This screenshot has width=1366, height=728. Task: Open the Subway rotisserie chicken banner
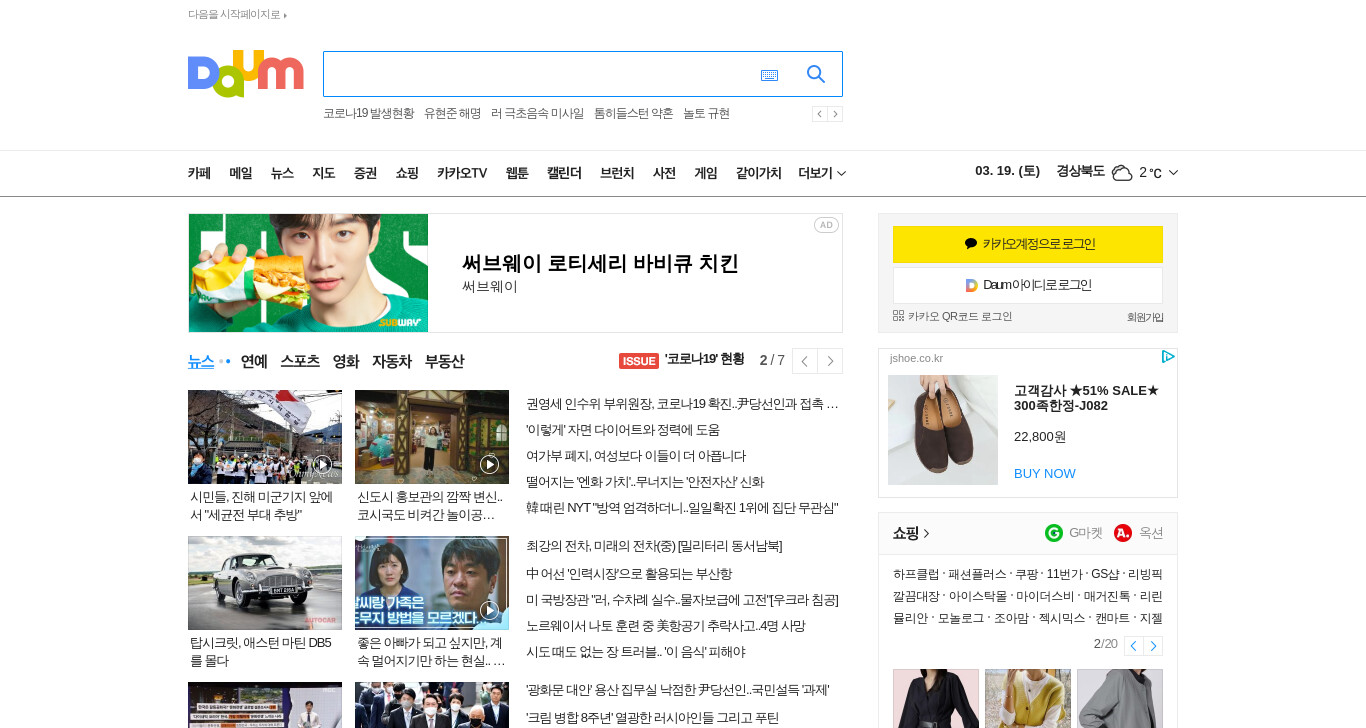[x=515, y=273]
